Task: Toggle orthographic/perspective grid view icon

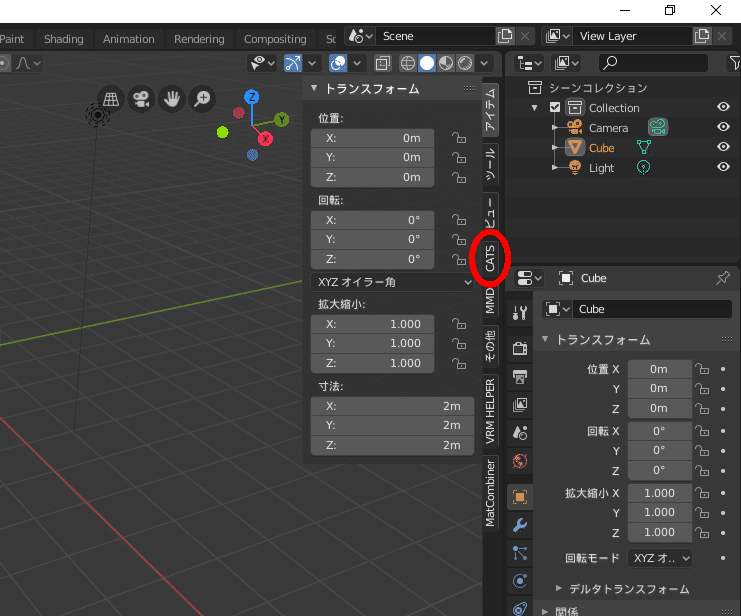Action: (x=111, y=99)
